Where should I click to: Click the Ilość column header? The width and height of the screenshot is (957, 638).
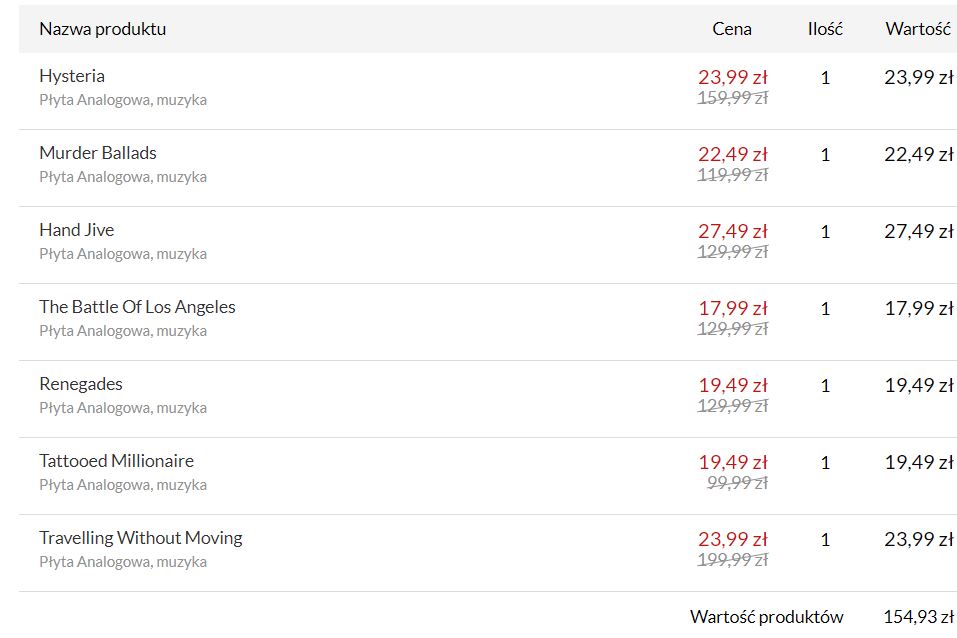point(825,29)
